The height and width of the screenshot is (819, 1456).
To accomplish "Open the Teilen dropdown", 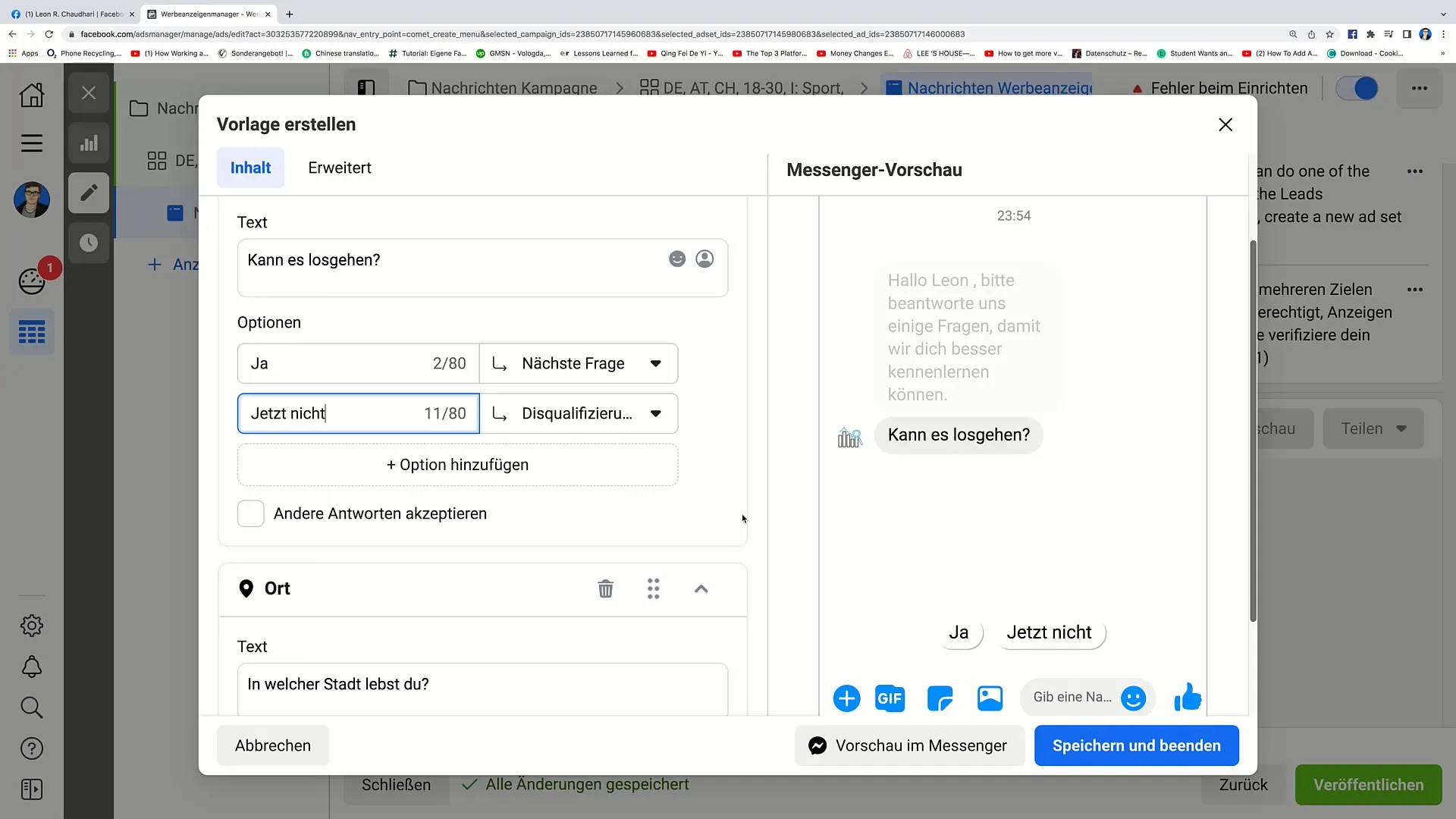I will pyautogui.click(x=1373, y=428).
